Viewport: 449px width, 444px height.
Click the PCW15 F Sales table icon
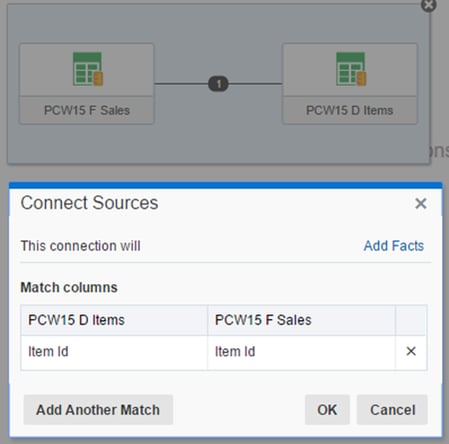pos(88,69)
